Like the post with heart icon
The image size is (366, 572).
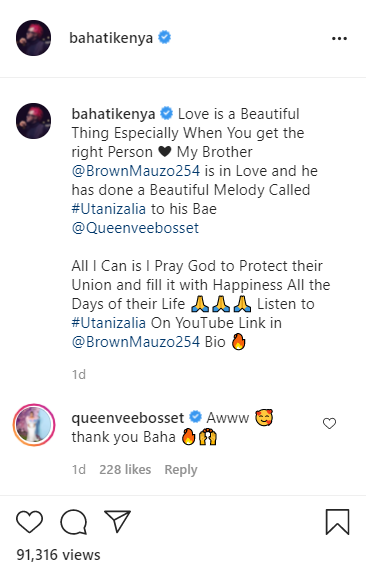pos(30,522)
